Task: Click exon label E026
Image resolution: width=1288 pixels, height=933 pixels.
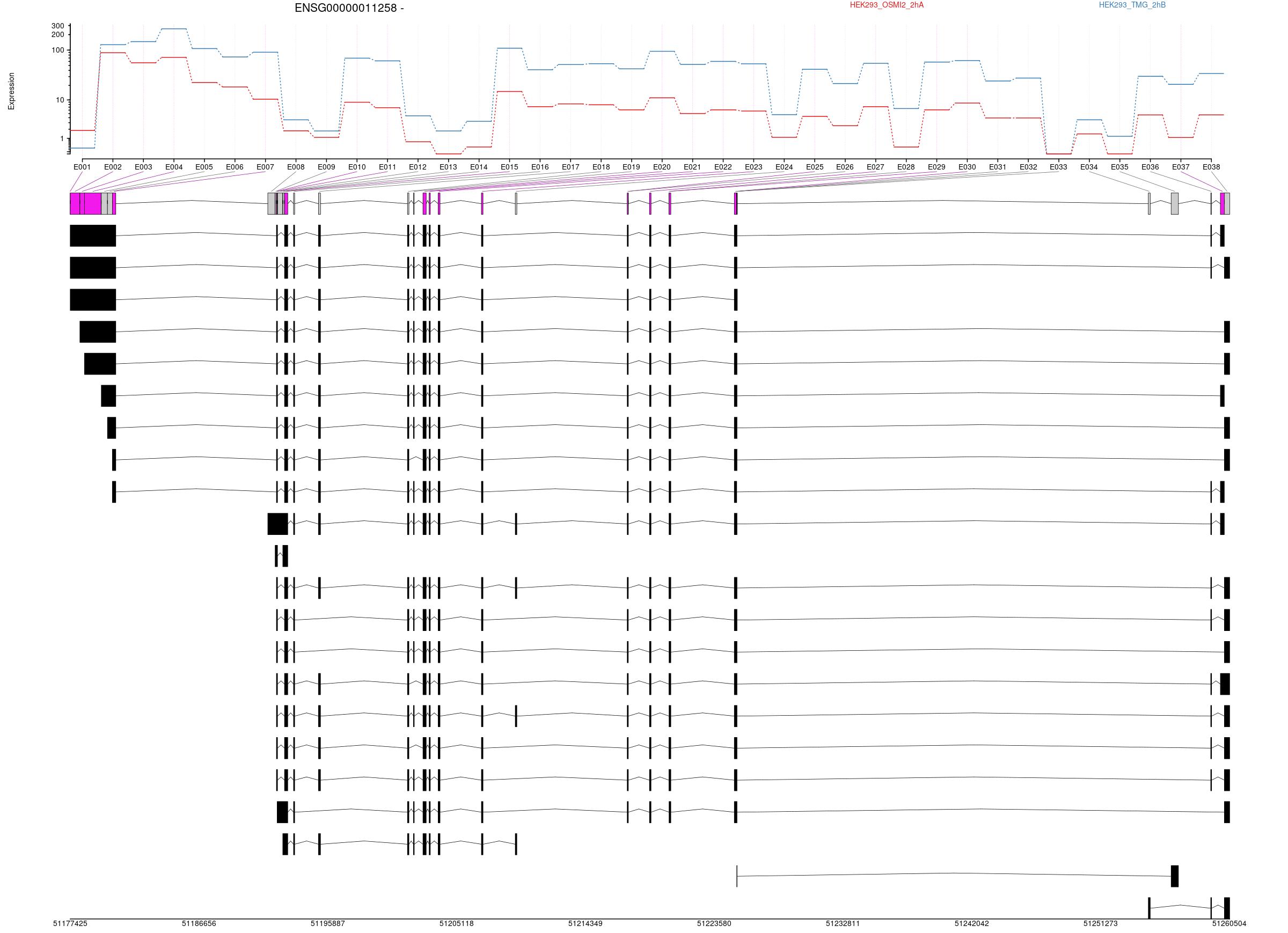Action: [x=845, y=167]
